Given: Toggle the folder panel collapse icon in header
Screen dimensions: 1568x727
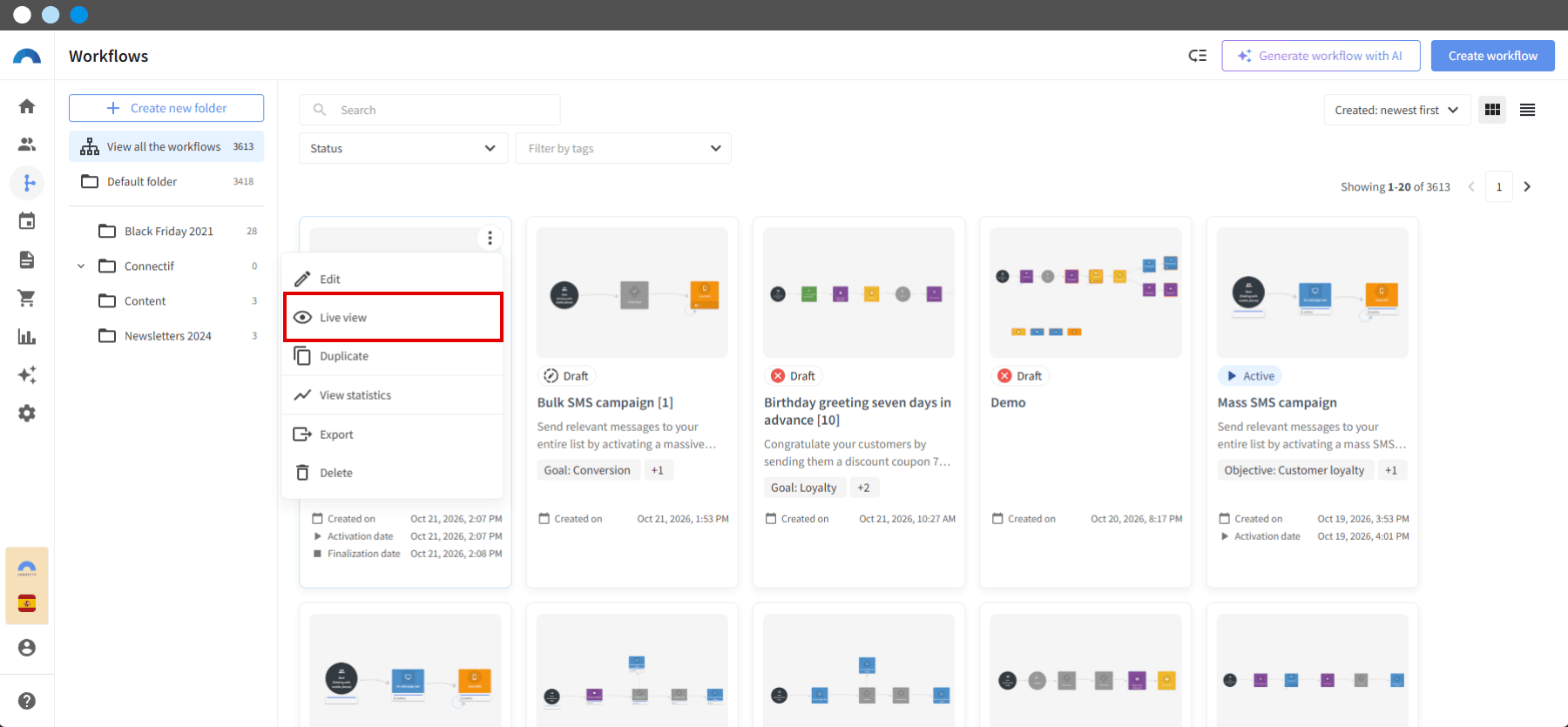Looking at the screenshot, I should pos(1198,56).
